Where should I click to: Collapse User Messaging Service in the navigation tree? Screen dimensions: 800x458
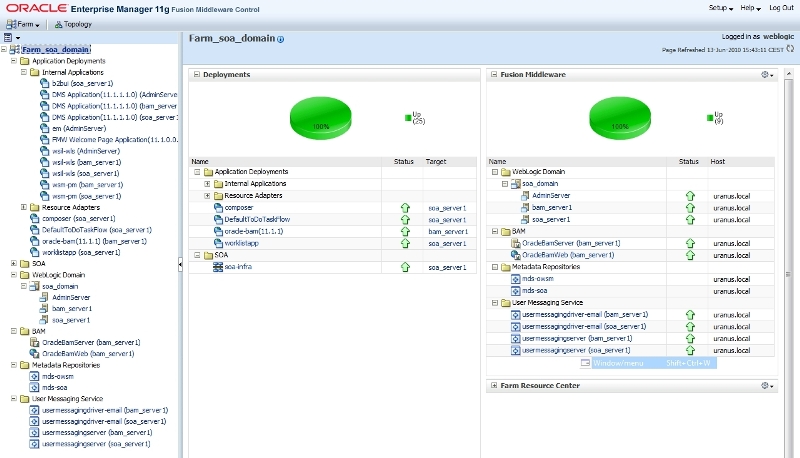click(x=14, y=398)
